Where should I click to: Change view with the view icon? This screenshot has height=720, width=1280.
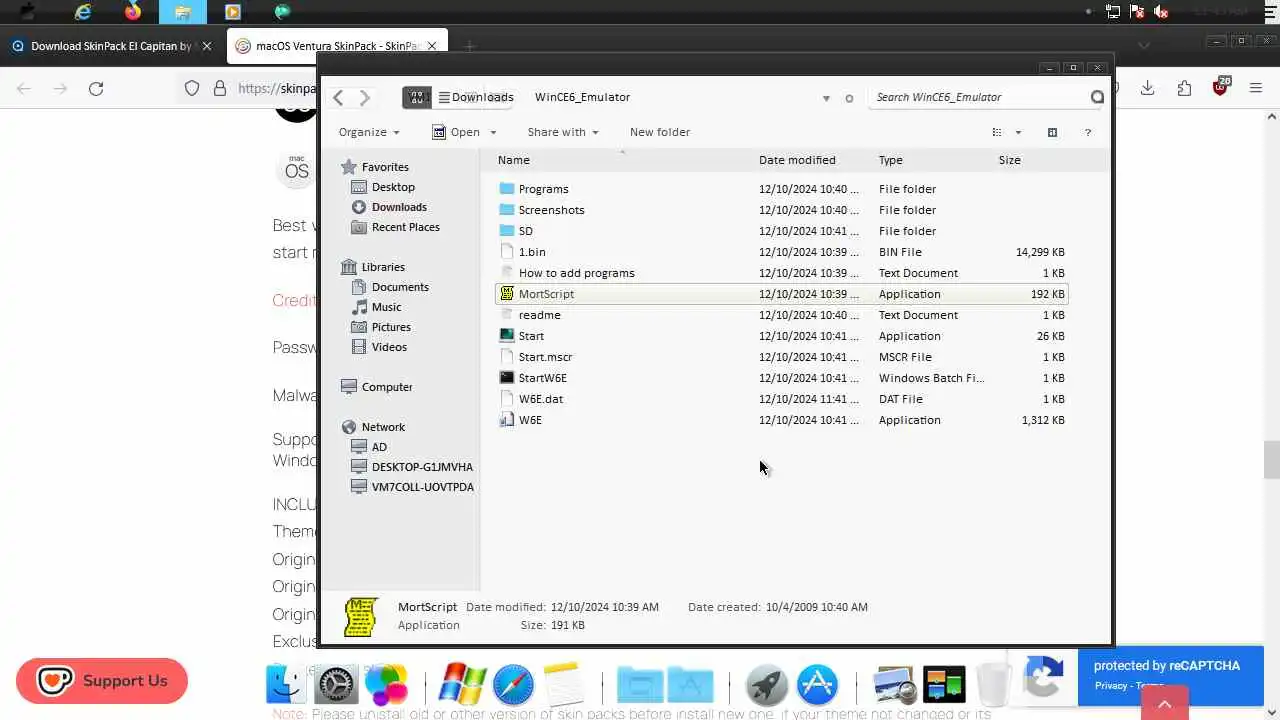(x=996, y=132)
